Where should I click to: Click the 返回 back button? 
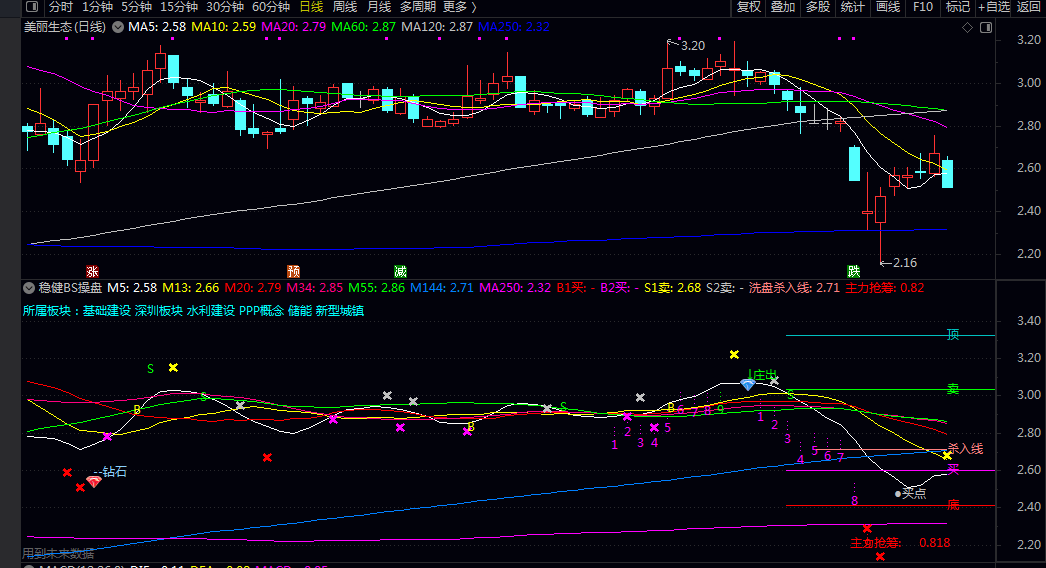point(1029,7)
